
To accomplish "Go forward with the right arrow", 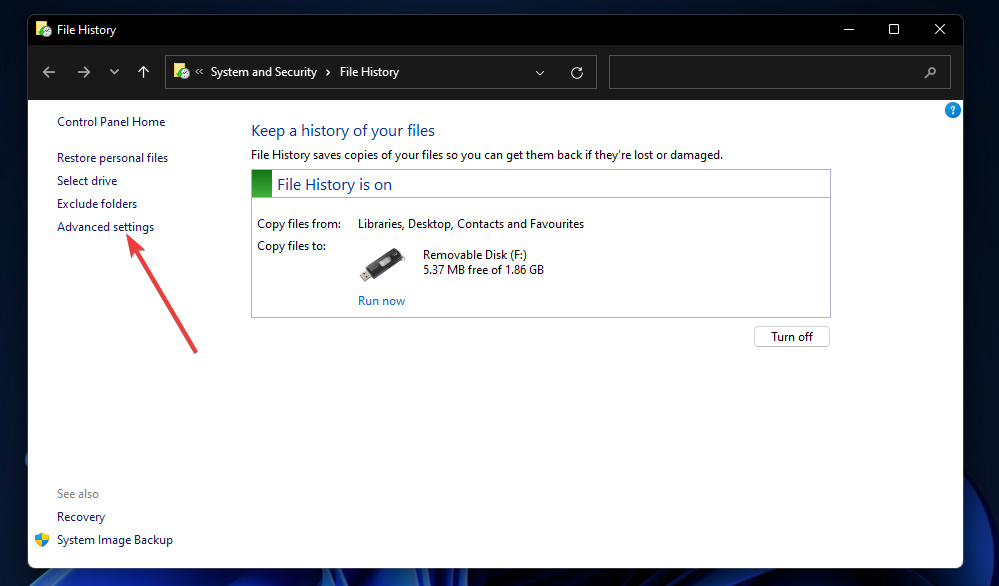I will [x=83, y=72].
